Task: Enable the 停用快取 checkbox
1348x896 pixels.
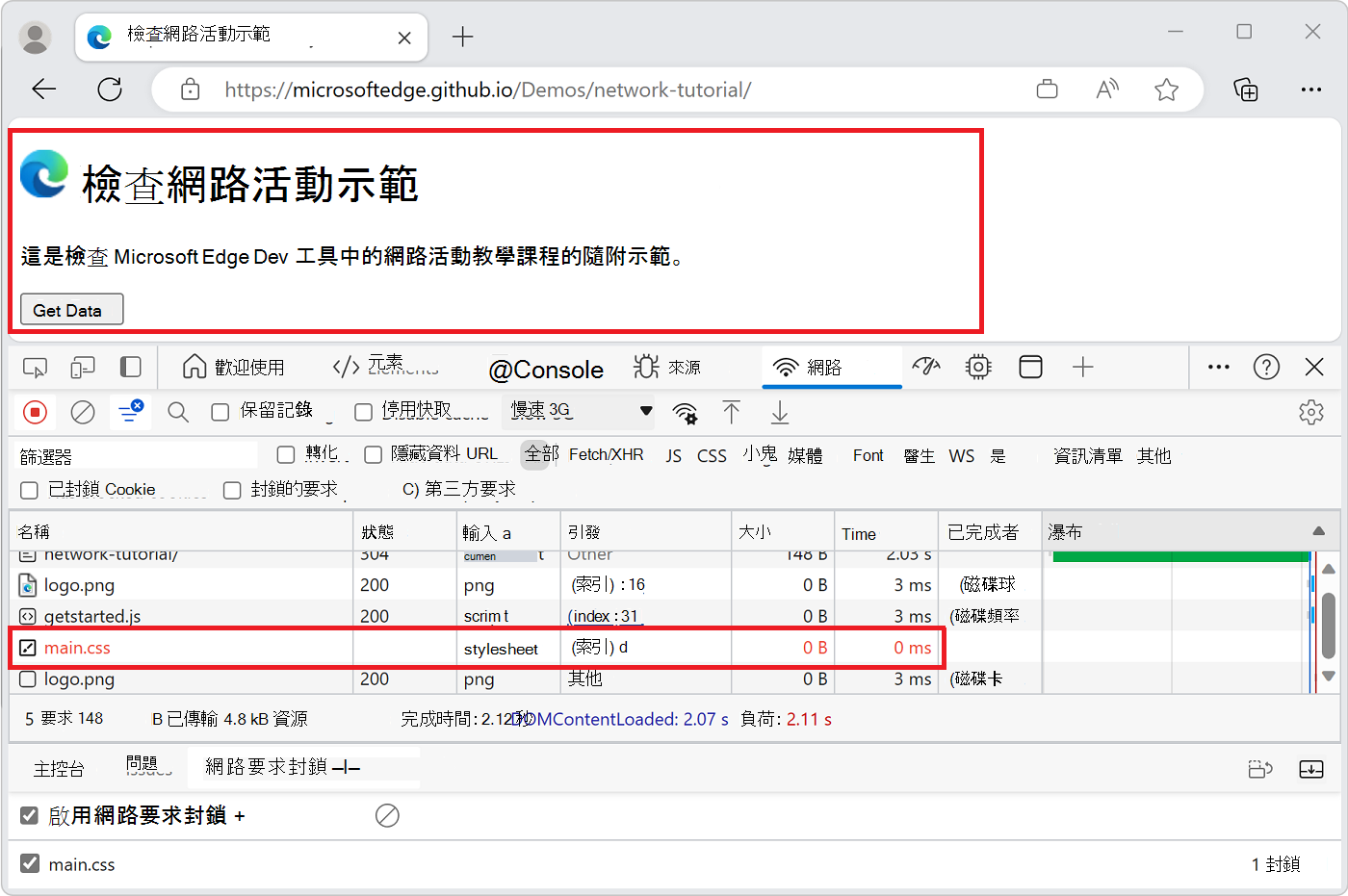Action: point(363,411)
